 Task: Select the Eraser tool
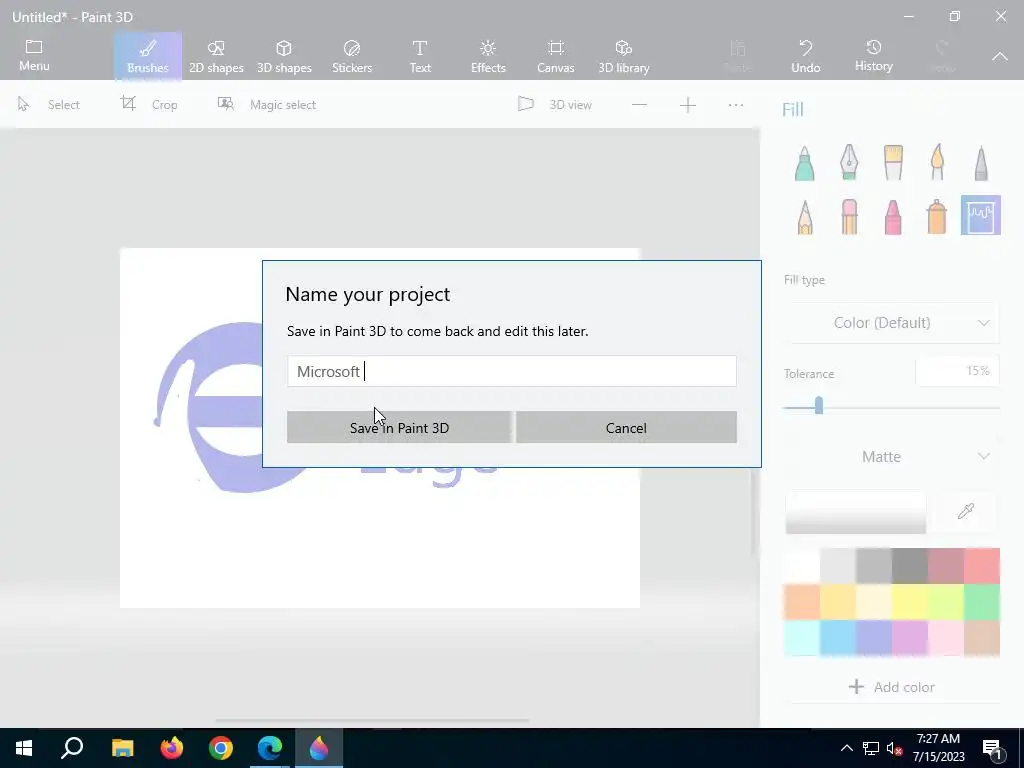point(848,216)
